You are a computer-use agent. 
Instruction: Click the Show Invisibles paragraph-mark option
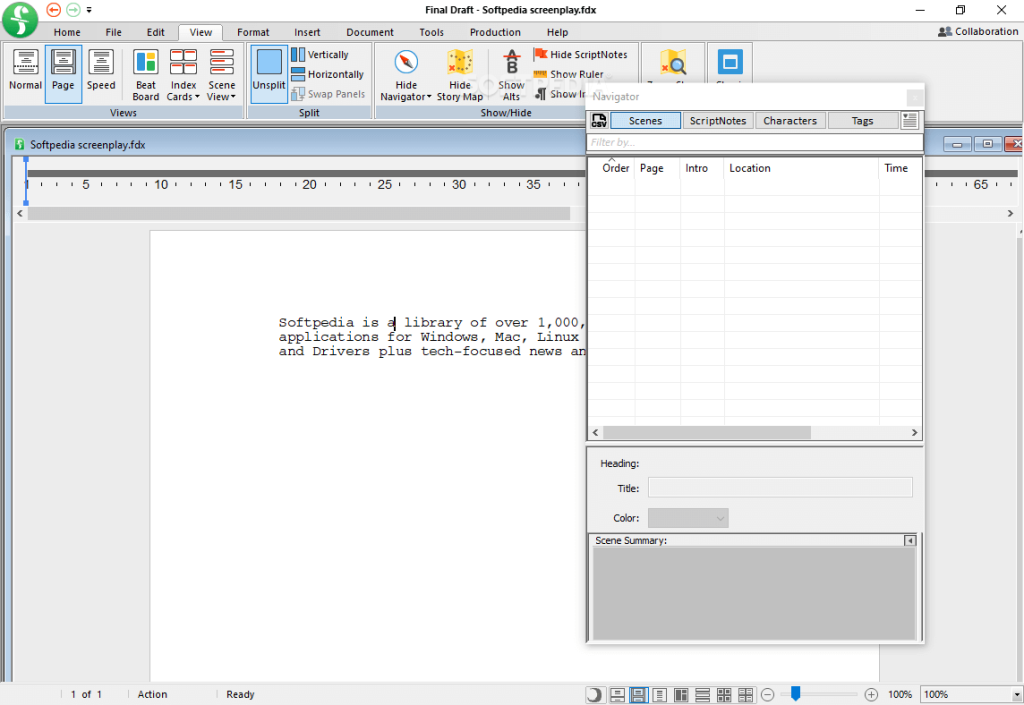(560, 94)
